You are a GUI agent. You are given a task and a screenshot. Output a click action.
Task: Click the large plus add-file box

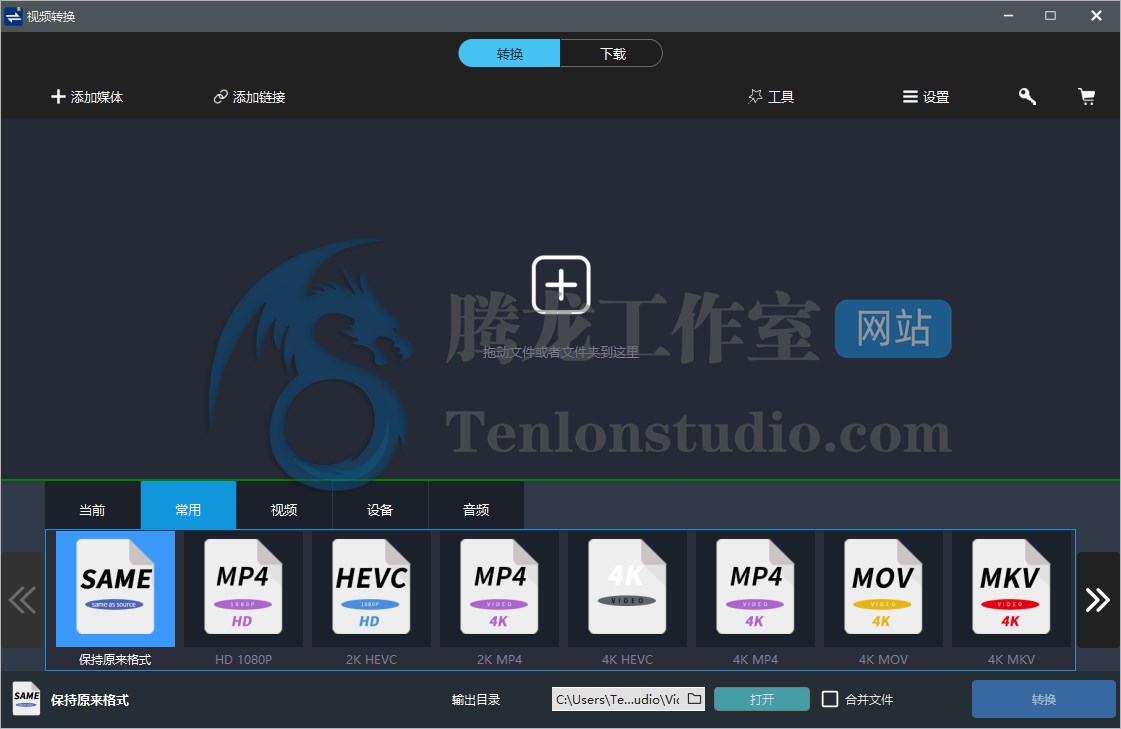click(561, 284)
